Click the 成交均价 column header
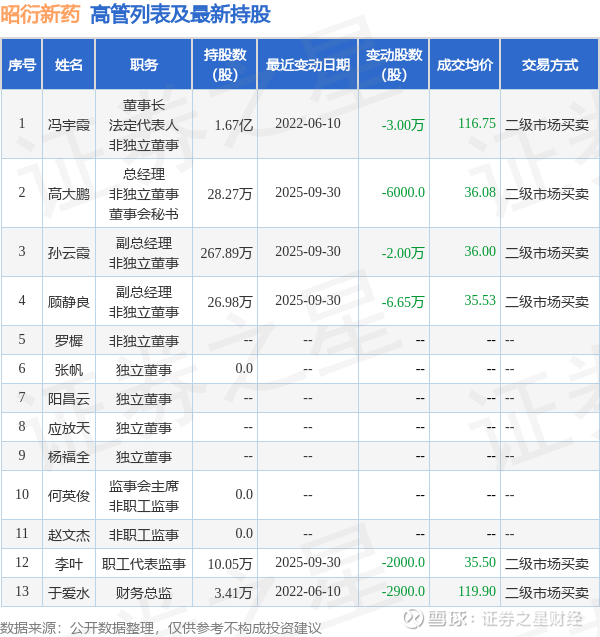This screenshot has width=600, height=637. tap(465, 65)
